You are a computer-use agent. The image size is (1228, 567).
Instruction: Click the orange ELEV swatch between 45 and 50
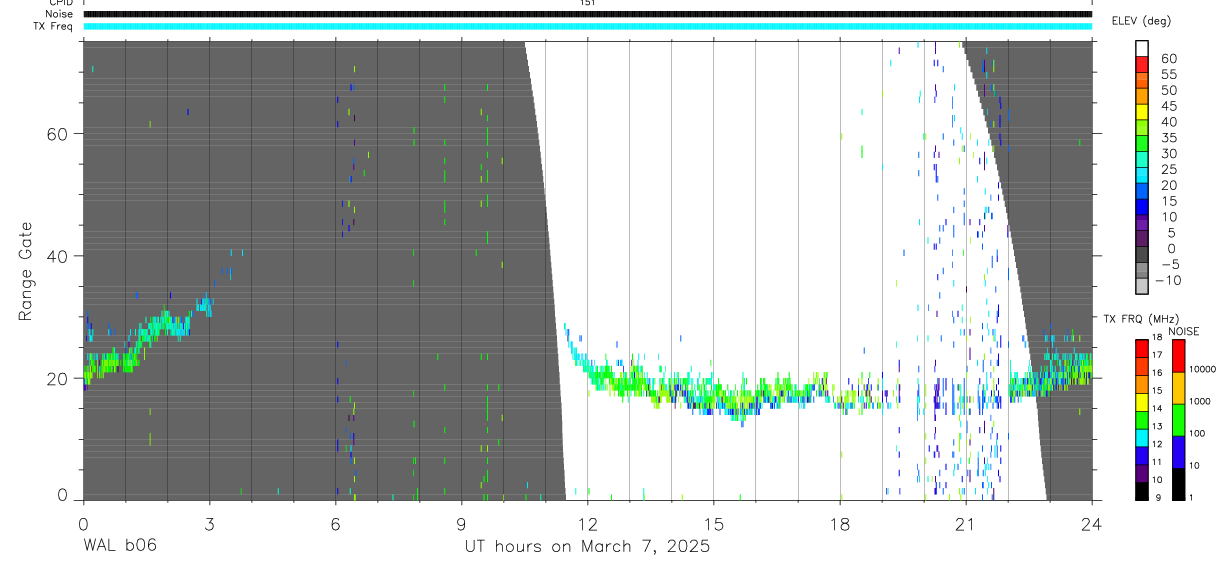1142,97
